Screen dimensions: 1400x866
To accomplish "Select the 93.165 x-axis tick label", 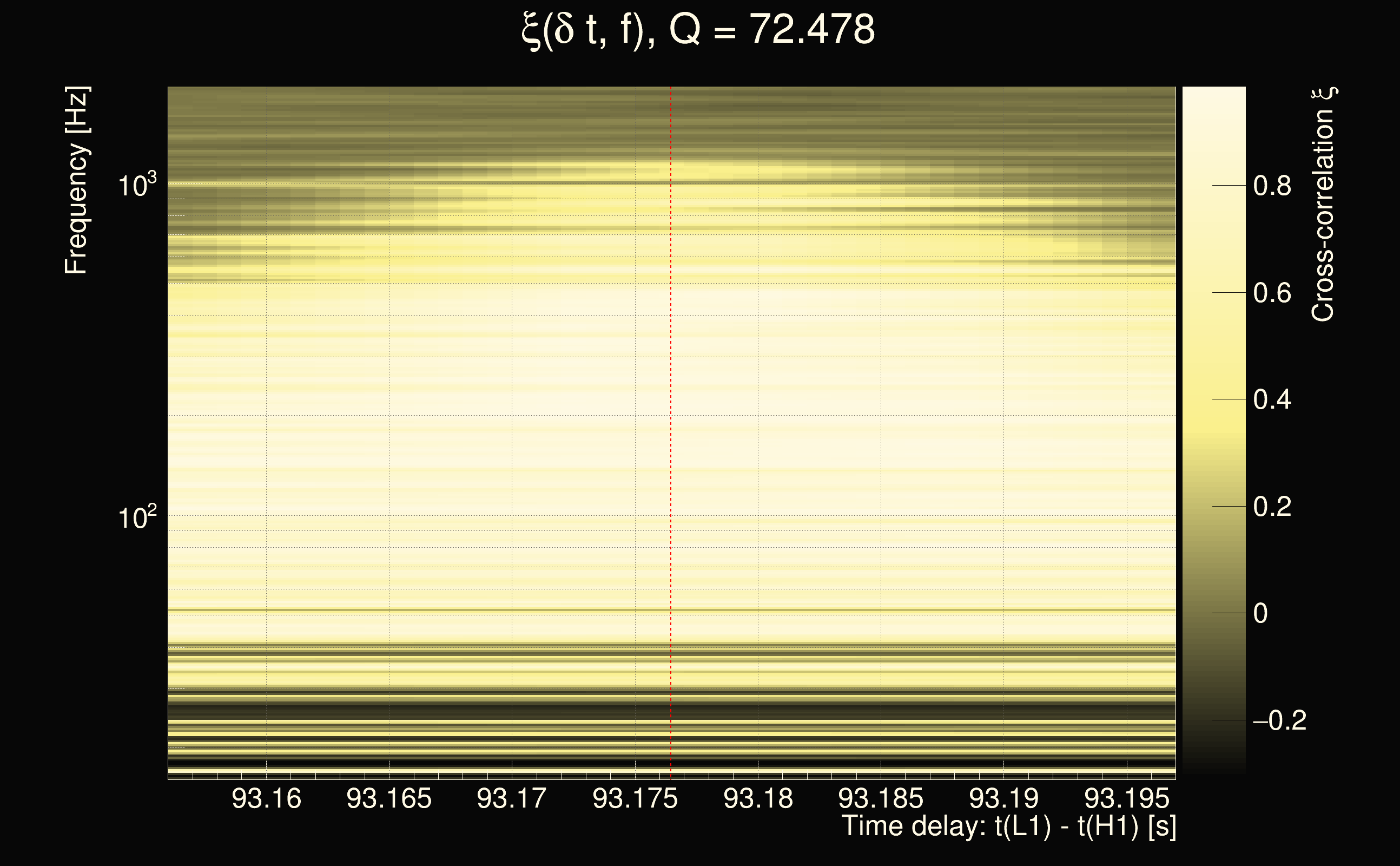I will 389,798.
